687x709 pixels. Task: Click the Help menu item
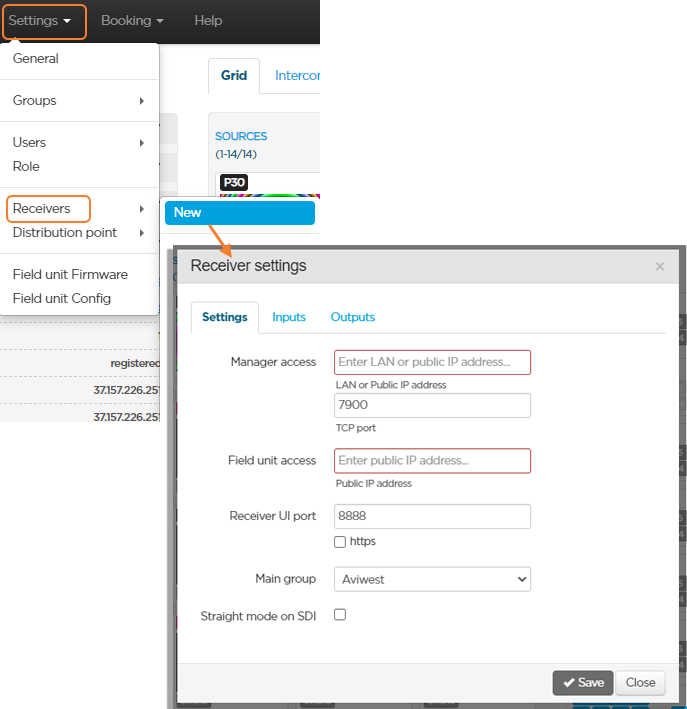click(x=208, y=21)
